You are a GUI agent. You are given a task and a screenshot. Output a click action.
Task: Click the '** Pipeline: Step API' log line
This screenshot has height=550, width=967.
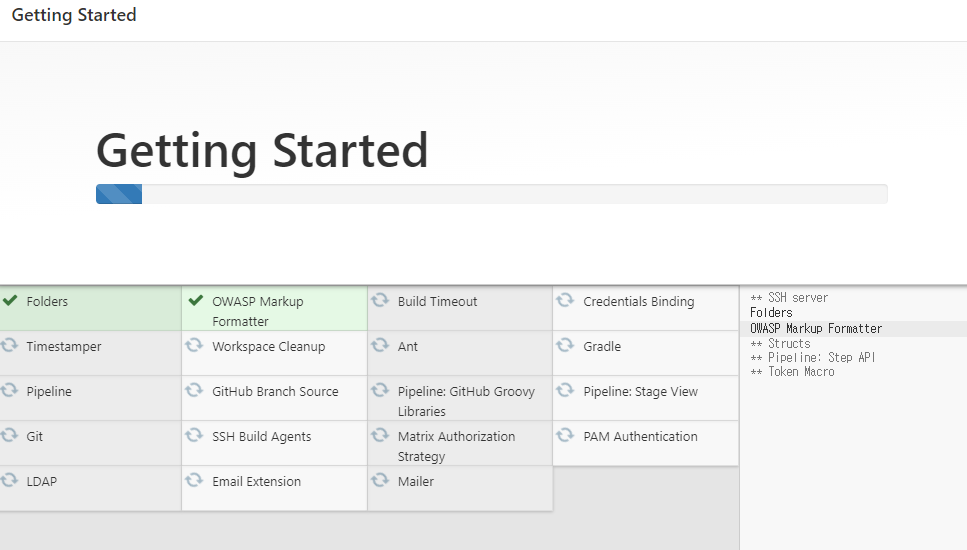click(812, 358)
